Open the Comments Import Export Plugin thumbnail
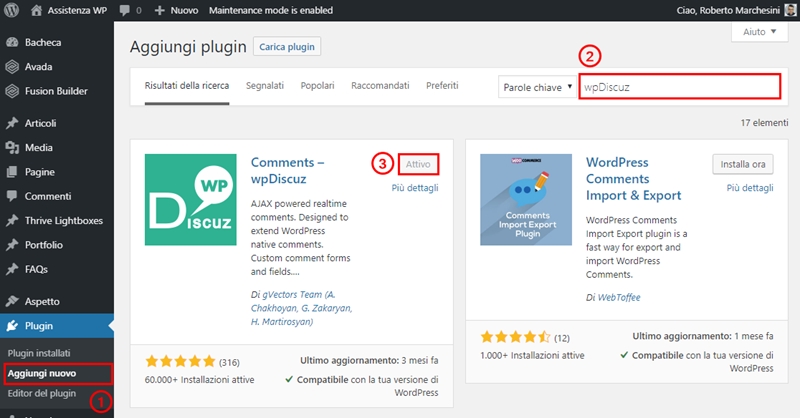The height and width of the screenshot is (418, 800). (526, 200)
